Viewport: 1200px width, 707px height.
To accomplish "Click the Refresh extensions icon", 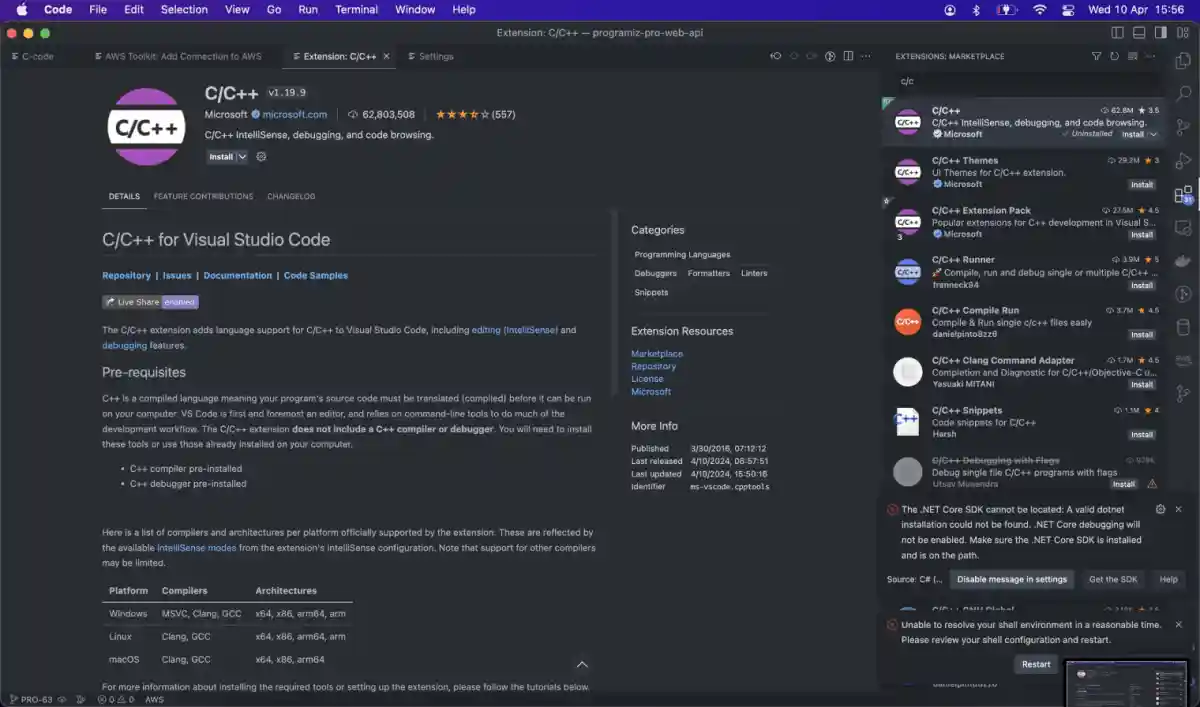I will tap(1113, 56).
